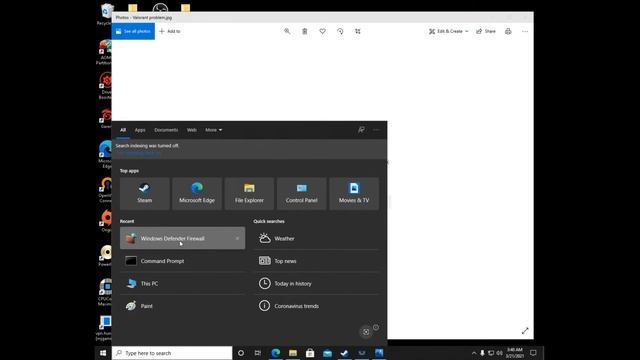Open File Explorer from the taskbar
The width and height of the screenshot is (640, 360).
click(293, 353)
